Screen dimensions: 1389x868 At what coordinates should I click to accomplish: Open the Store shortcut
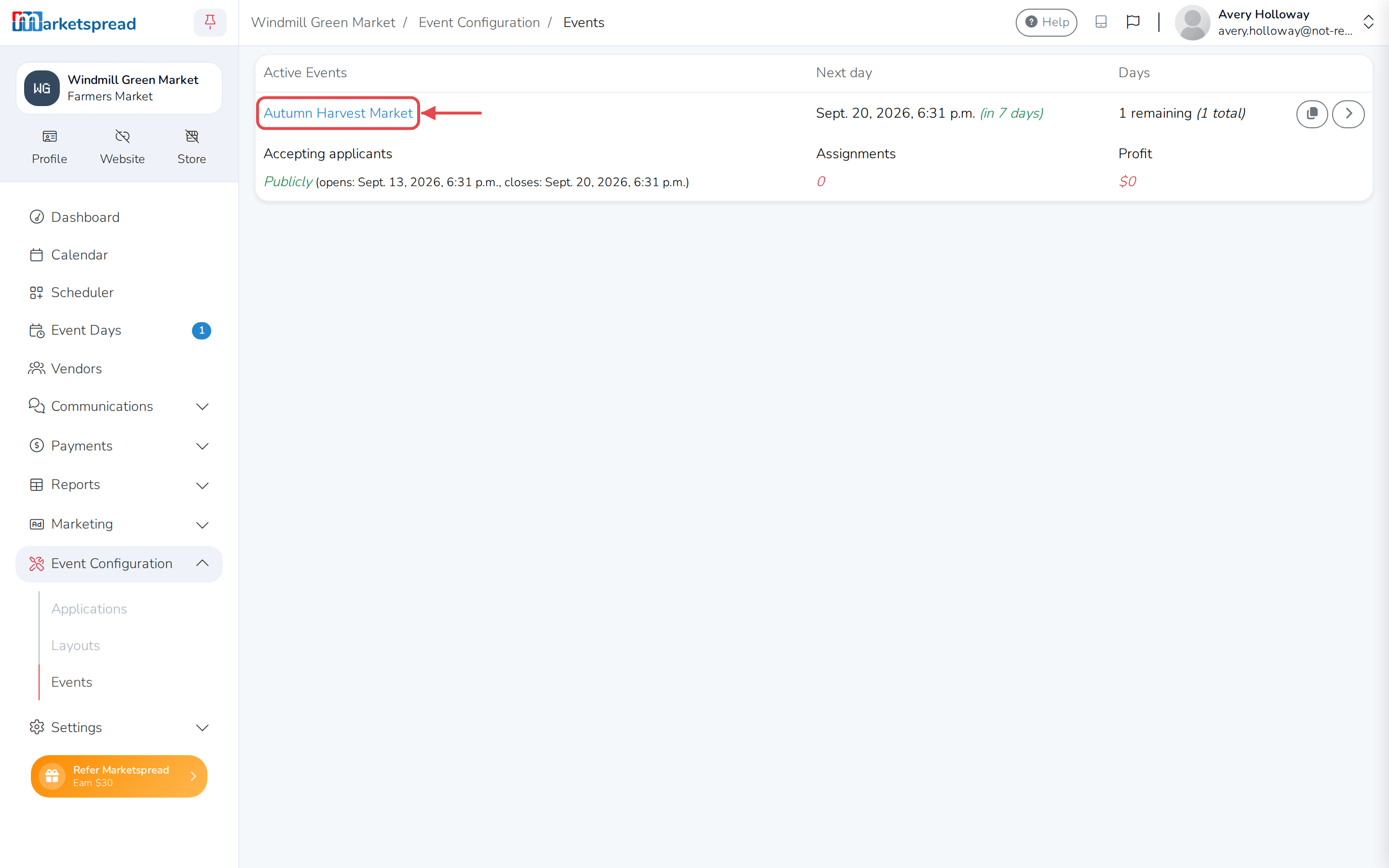[x=191, y=147]
